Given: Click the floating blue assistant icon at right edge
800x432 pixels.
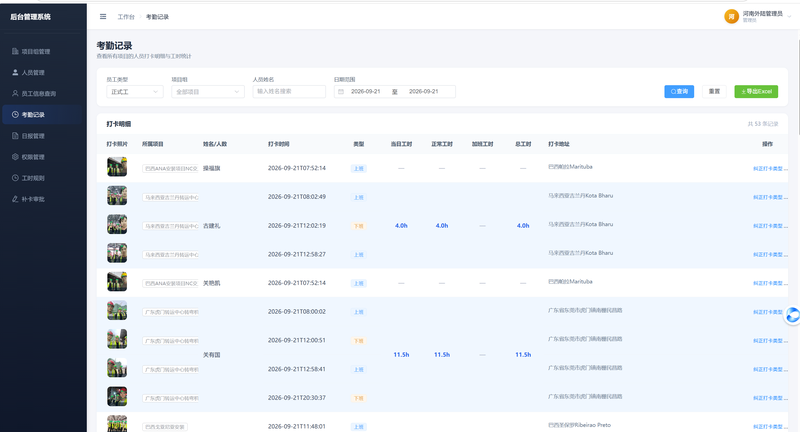Looking at the screenshot, I should point(792,316).
